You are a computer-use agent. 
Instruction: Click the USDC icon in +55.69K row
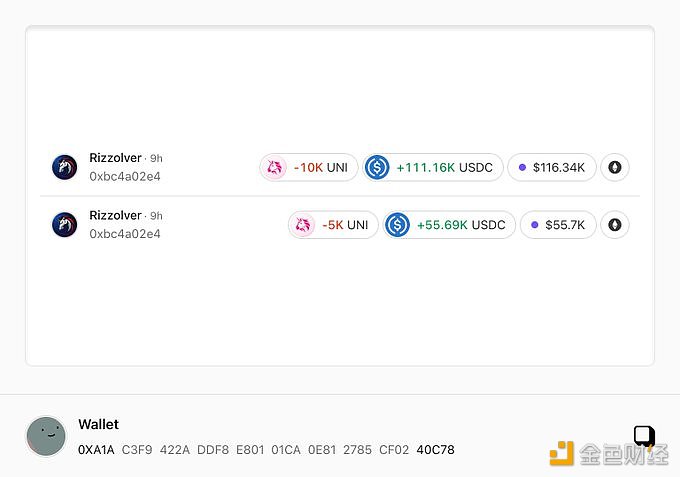(398, 225)
